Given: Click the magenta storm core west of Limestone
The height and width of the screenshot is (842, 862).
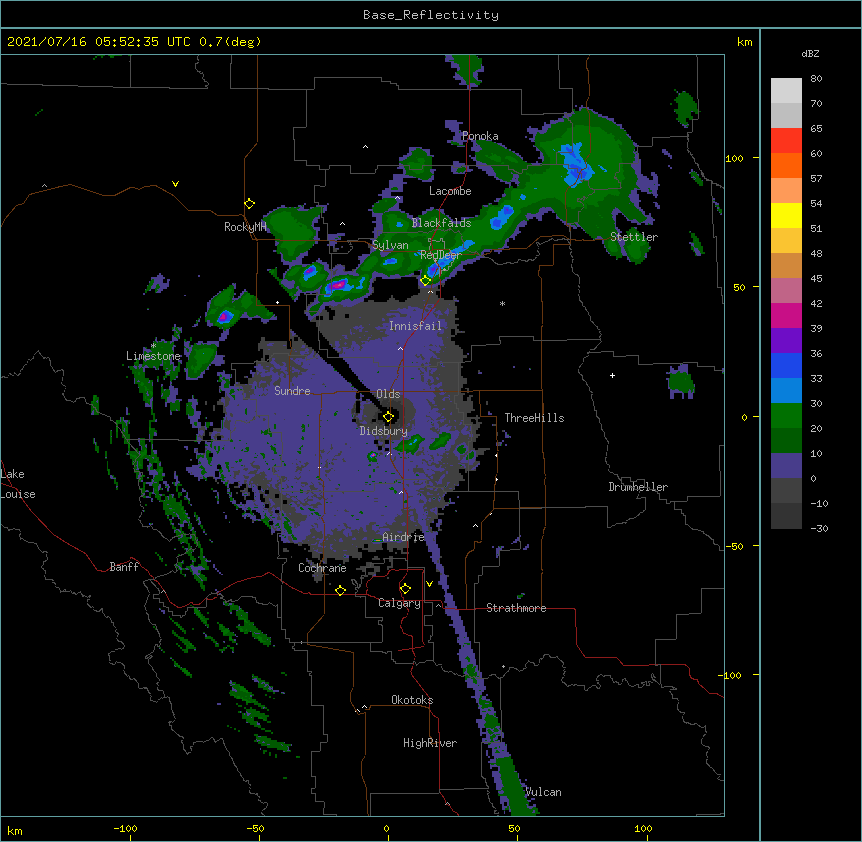Looking at the screenshot, I should [224, 317].
